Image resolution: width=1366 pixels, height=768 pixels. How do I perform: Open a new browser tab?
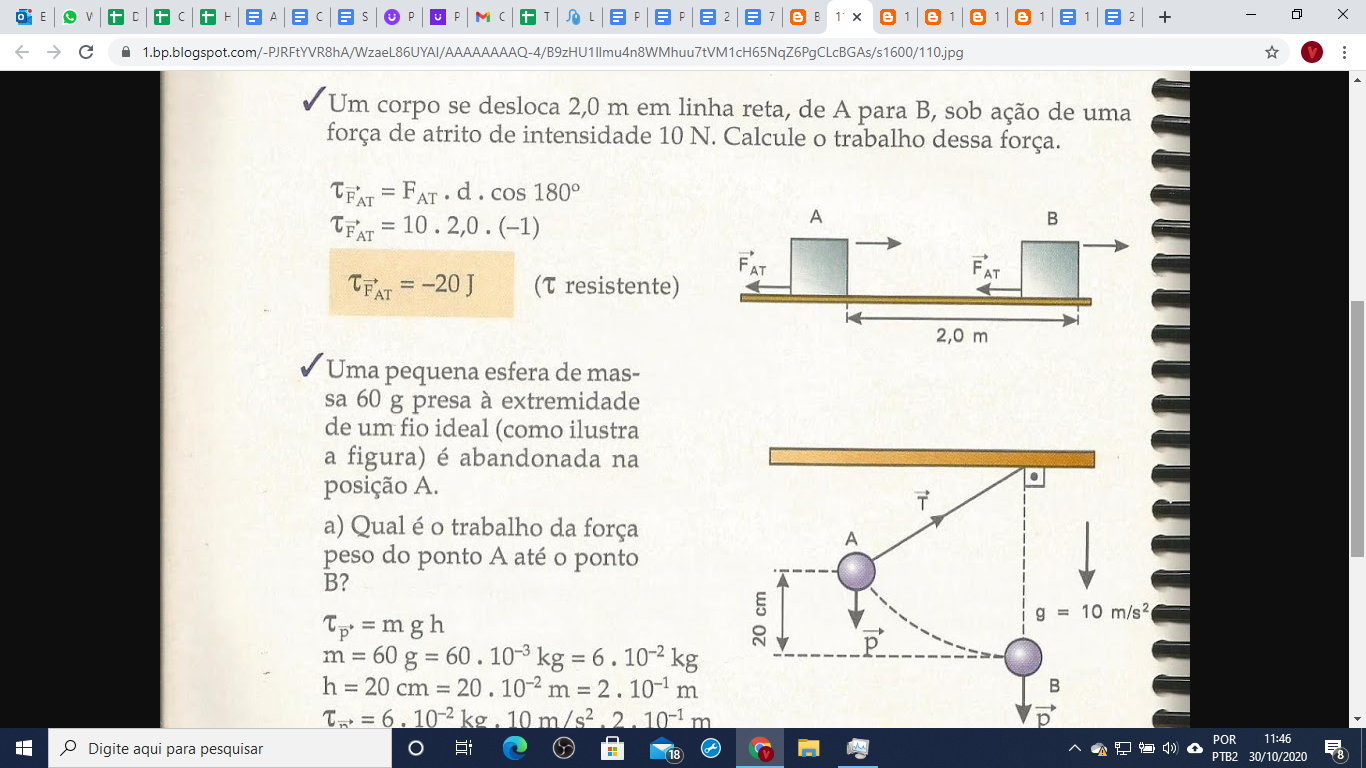click(x=1164, y=17)
